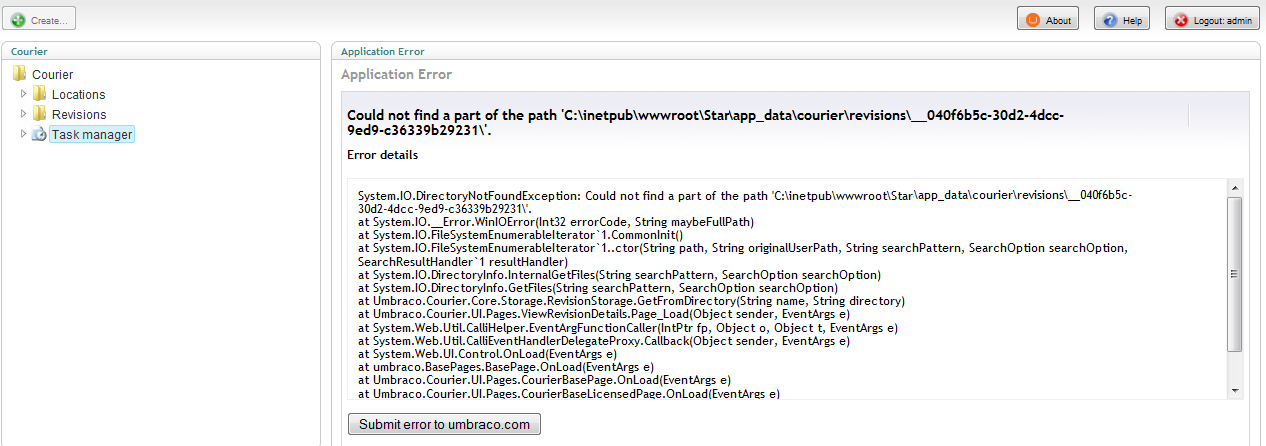
Task: Click the System.Web.UI.Control.OnLoad line
Action: pyautogui.click(x=487, y=353)
